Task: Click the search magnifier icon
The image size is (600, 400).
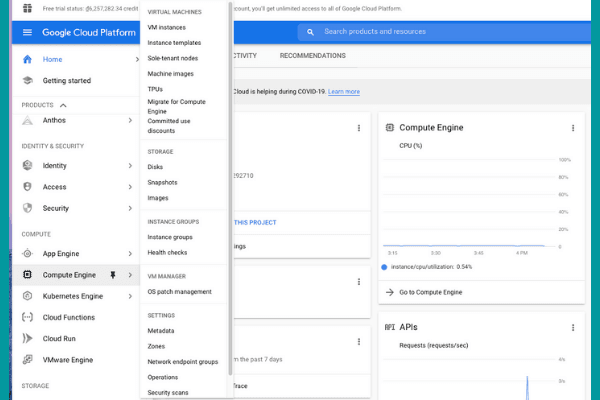Action: 310,32
